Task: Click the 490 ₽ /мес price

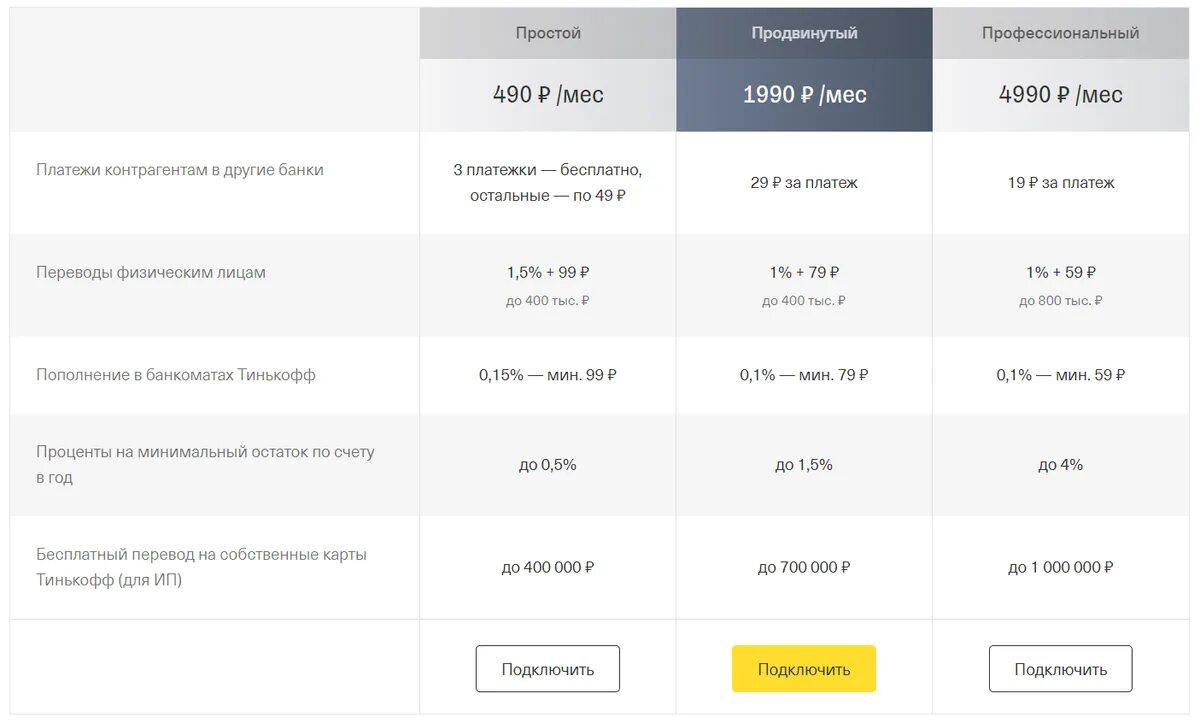Action: tap(548, 95)
